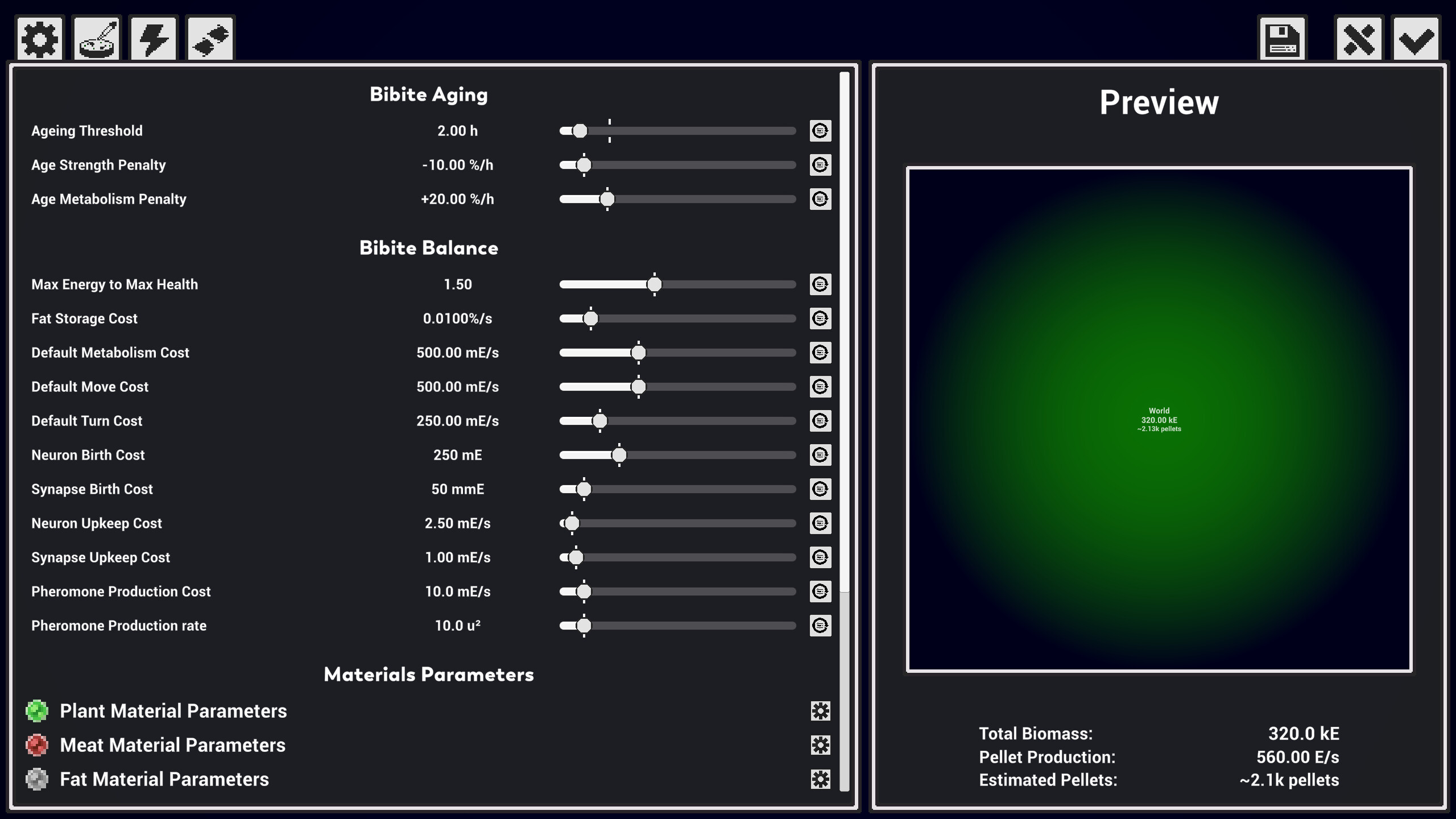1456x819 pixels.
Task: Discard changes with the X button
Action: pos(1360,39)
